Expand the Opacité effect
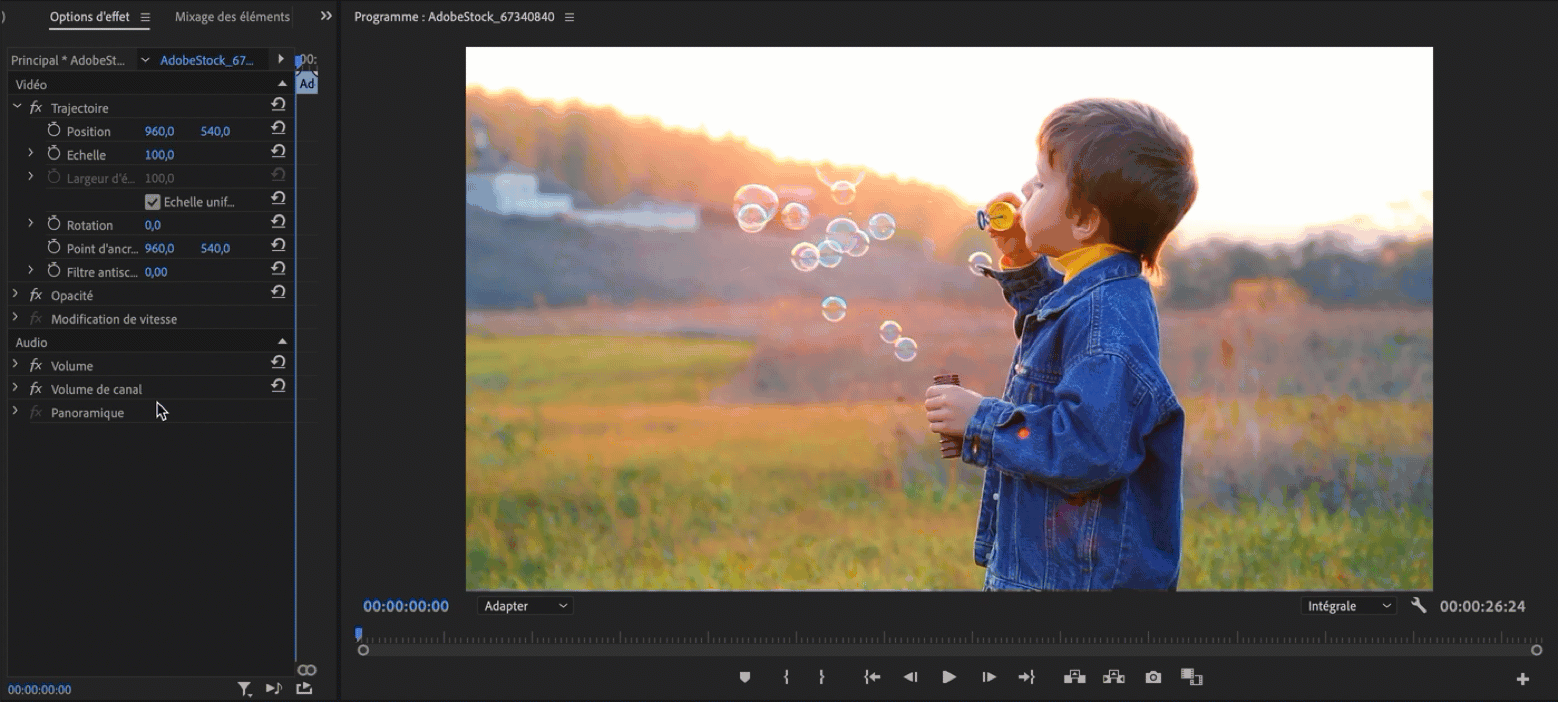Image resolution: width=1558 pixels, height=702 pixels. coord(15,294)
